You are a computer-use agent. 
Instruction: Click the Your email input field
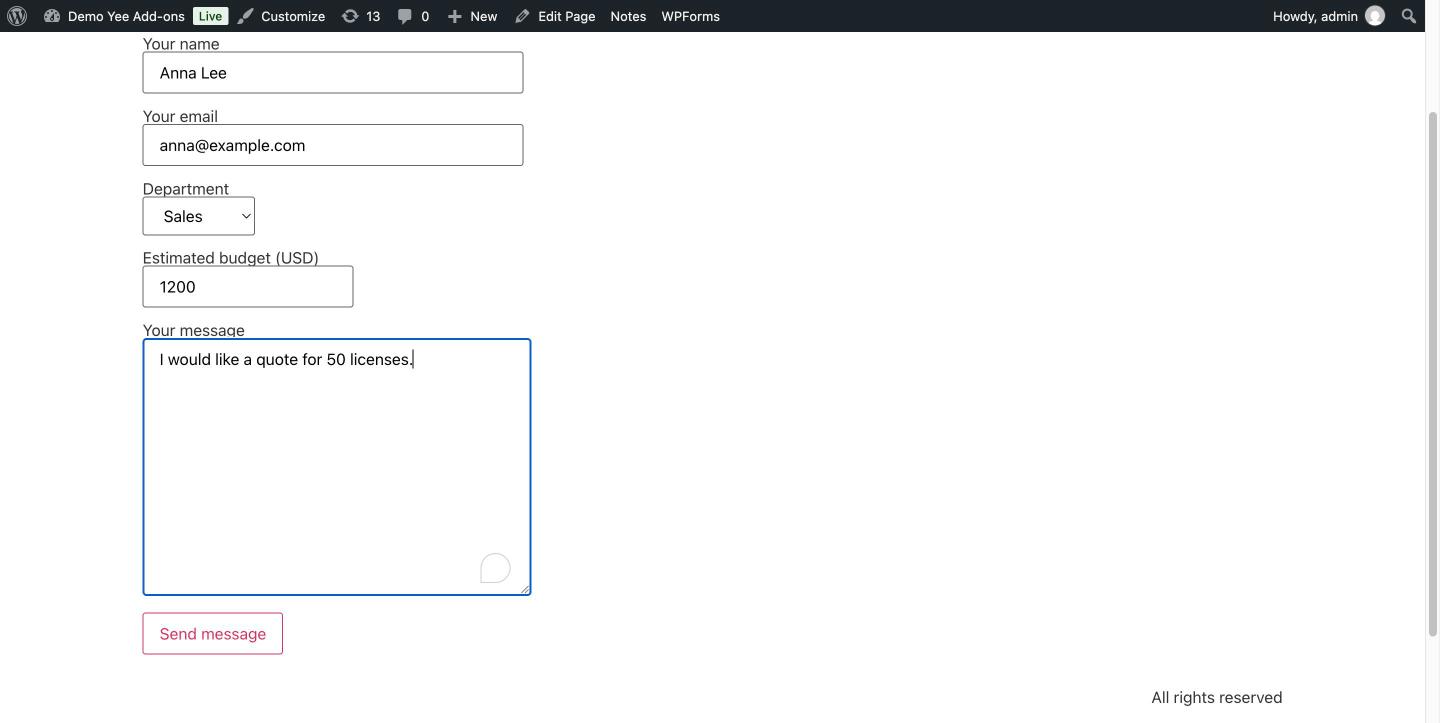click(333, 145)
